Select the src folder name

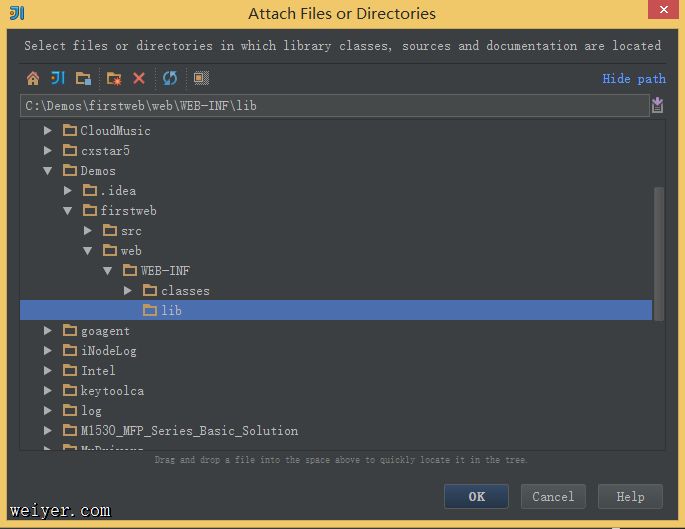pyautogui.click(x=131, y=231)
